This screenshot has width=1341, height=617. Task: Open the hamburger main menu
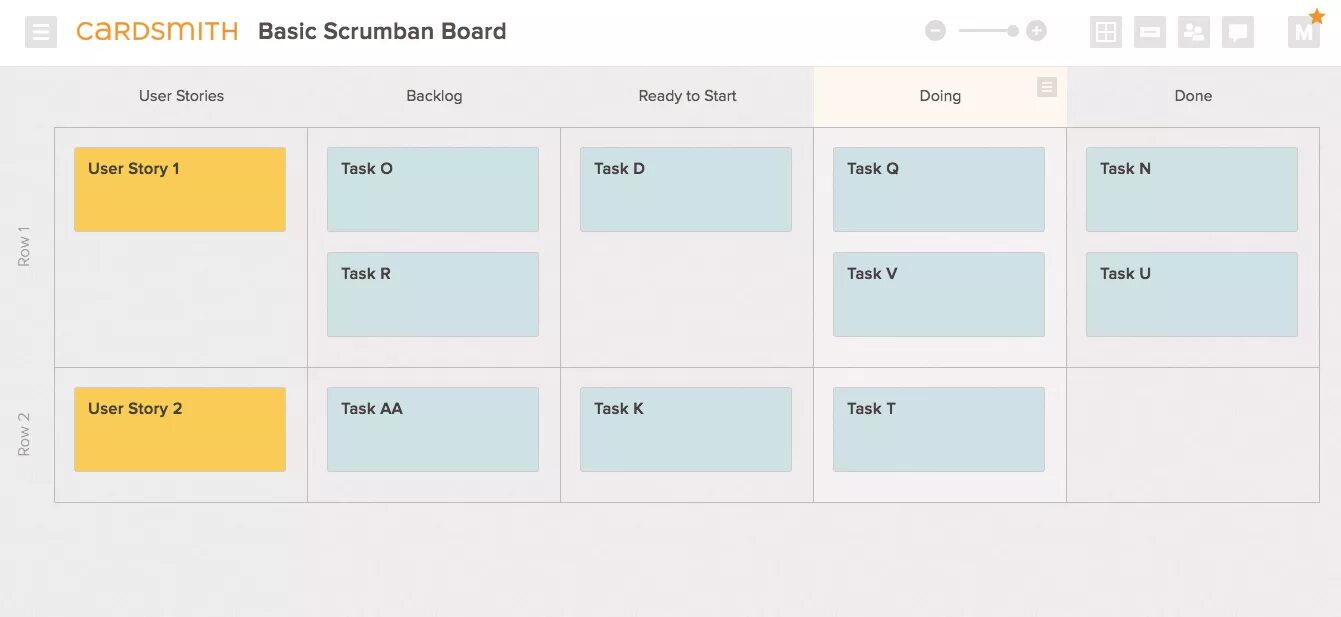(x=41, y=32)
